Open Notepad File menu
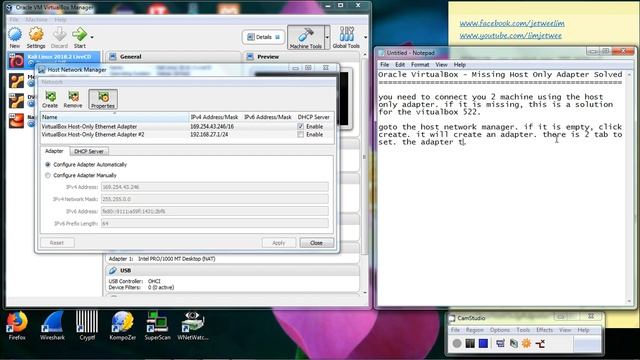This screenshot has width=640, height=360. [x=384, y=64]
